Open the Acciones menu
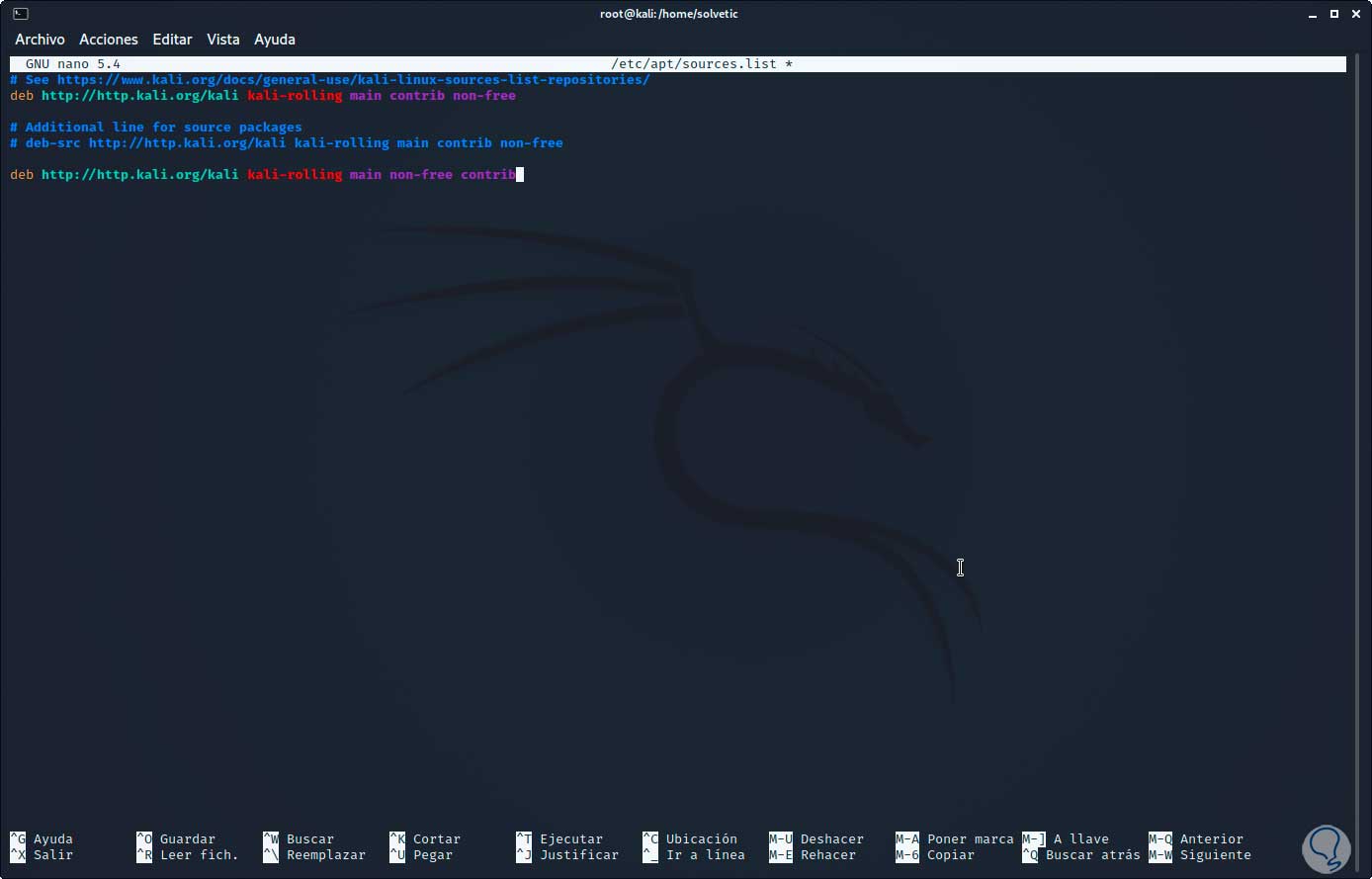This screenshot has width=1372, height=879. (x=109, y=40)
